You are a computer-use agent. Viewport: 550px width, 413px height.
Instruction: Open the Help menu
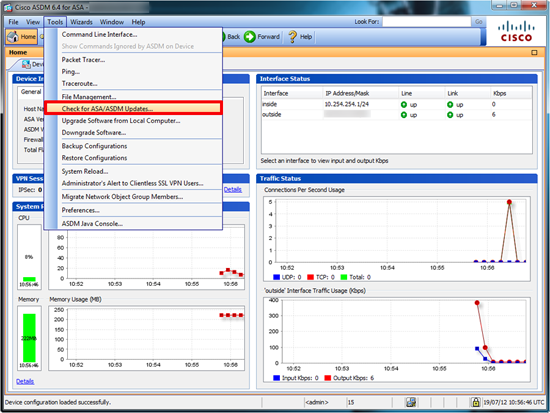[138, 22]
